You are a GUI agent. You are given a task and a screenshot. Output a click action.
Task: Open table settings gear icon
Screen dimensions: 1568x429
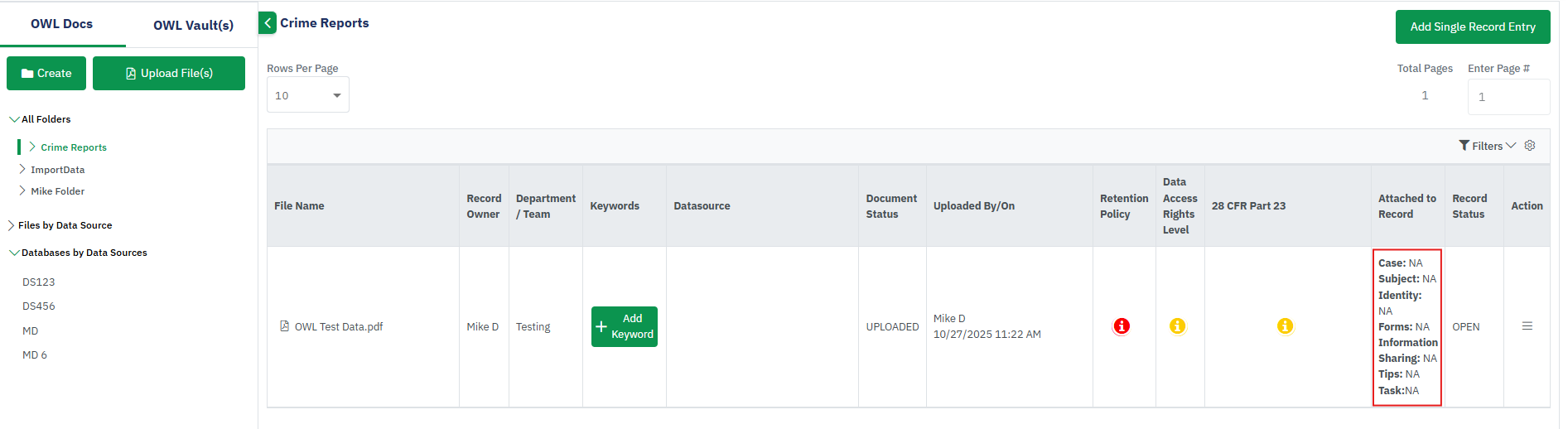(x=1530, y=146)
